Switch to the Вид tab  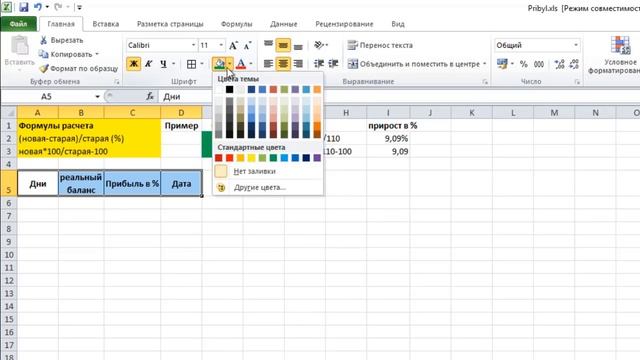point(398,24)
